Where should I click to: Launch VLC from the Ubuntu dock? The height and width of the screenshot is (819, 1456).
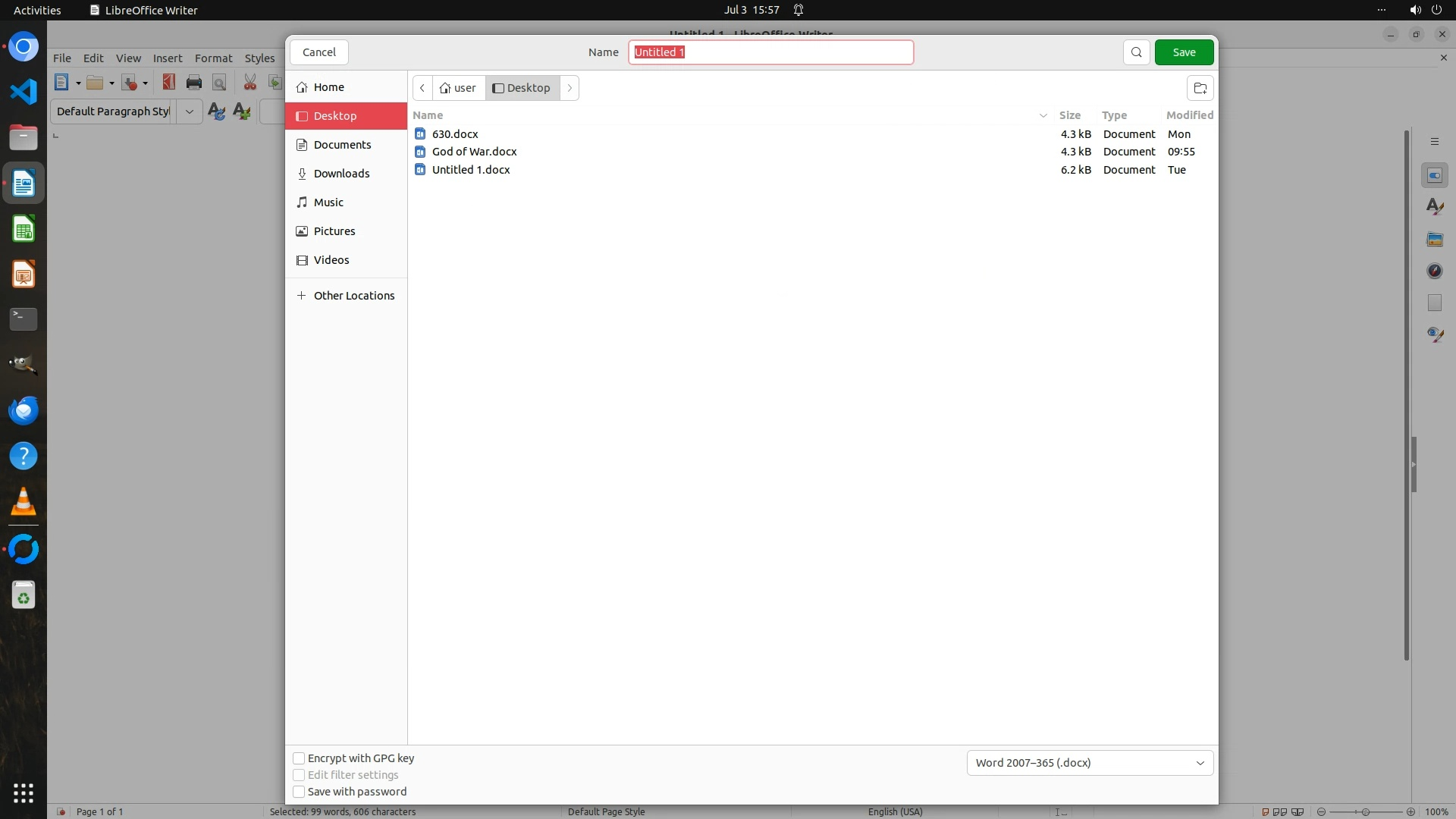[x=24, y=502]
